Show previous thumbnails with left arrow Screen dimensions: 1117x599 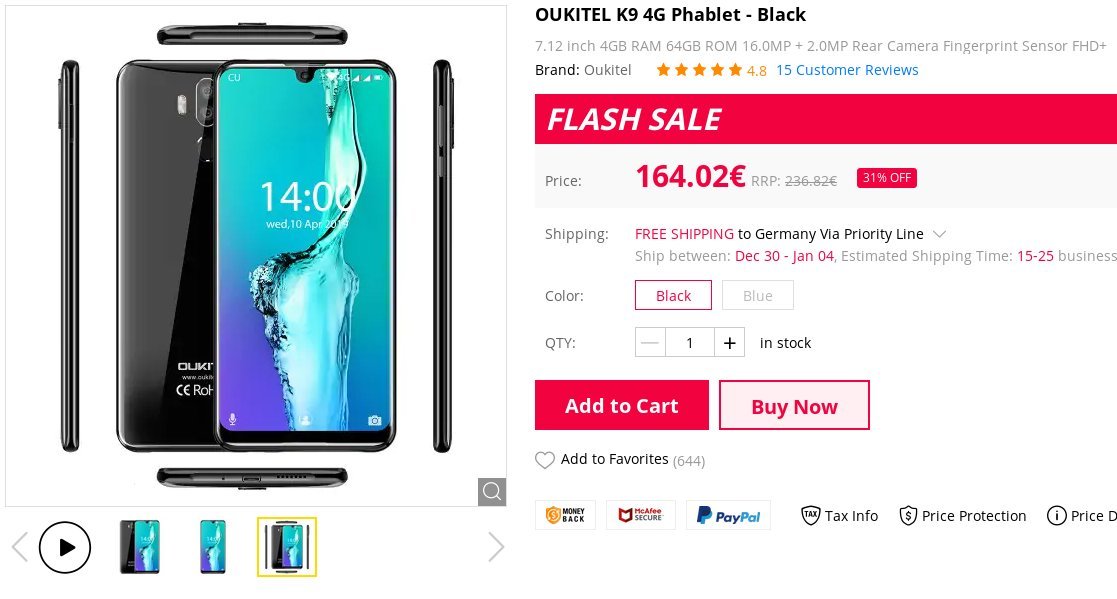20,547
